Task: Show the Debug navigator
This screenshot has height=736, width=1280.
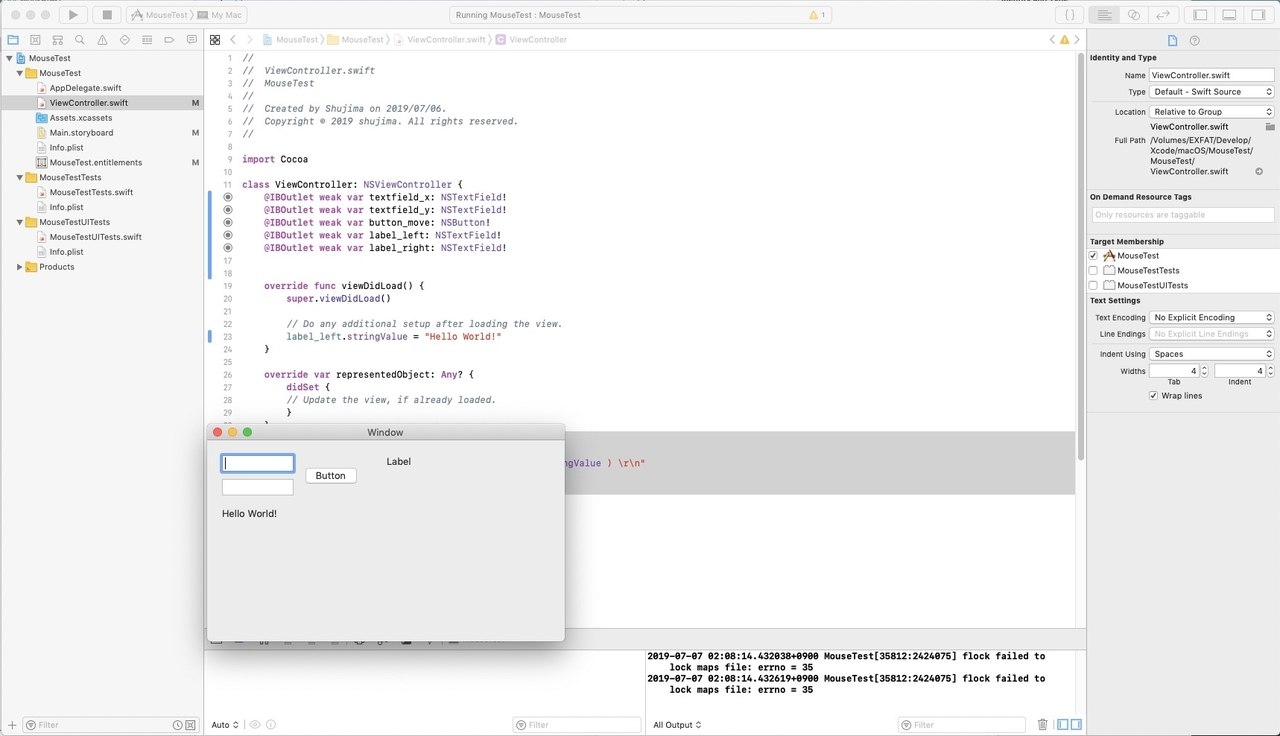Action: tap(146, 40)
